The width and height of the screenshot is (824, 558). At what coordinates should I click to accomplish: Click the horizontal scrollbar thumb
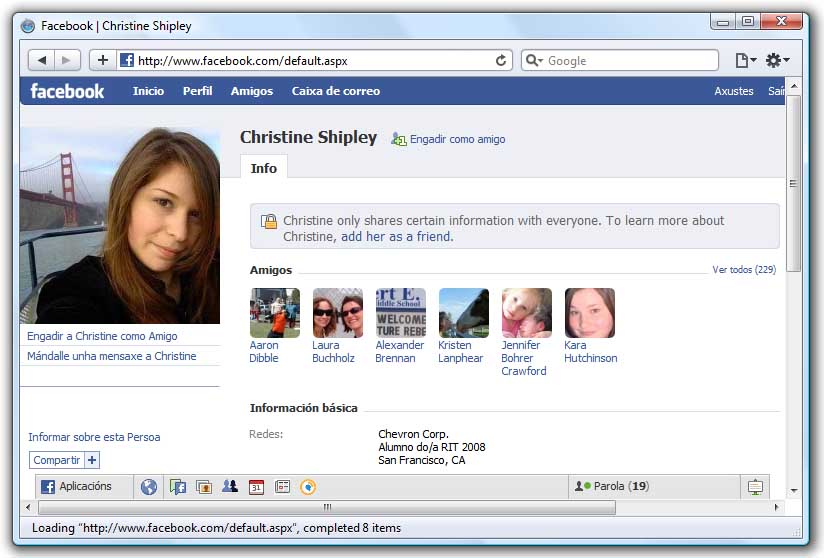pyautogui.click(x=327, y=507)
